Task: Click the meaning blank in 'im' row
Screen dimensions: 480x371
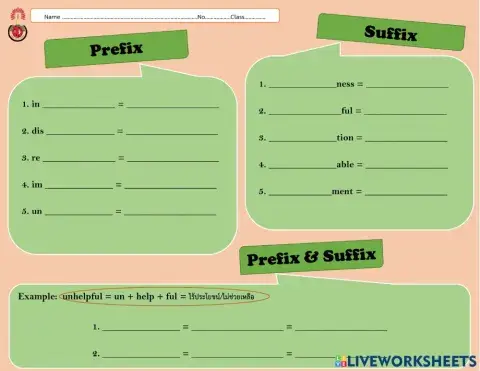Action: [x=171, y=185]
